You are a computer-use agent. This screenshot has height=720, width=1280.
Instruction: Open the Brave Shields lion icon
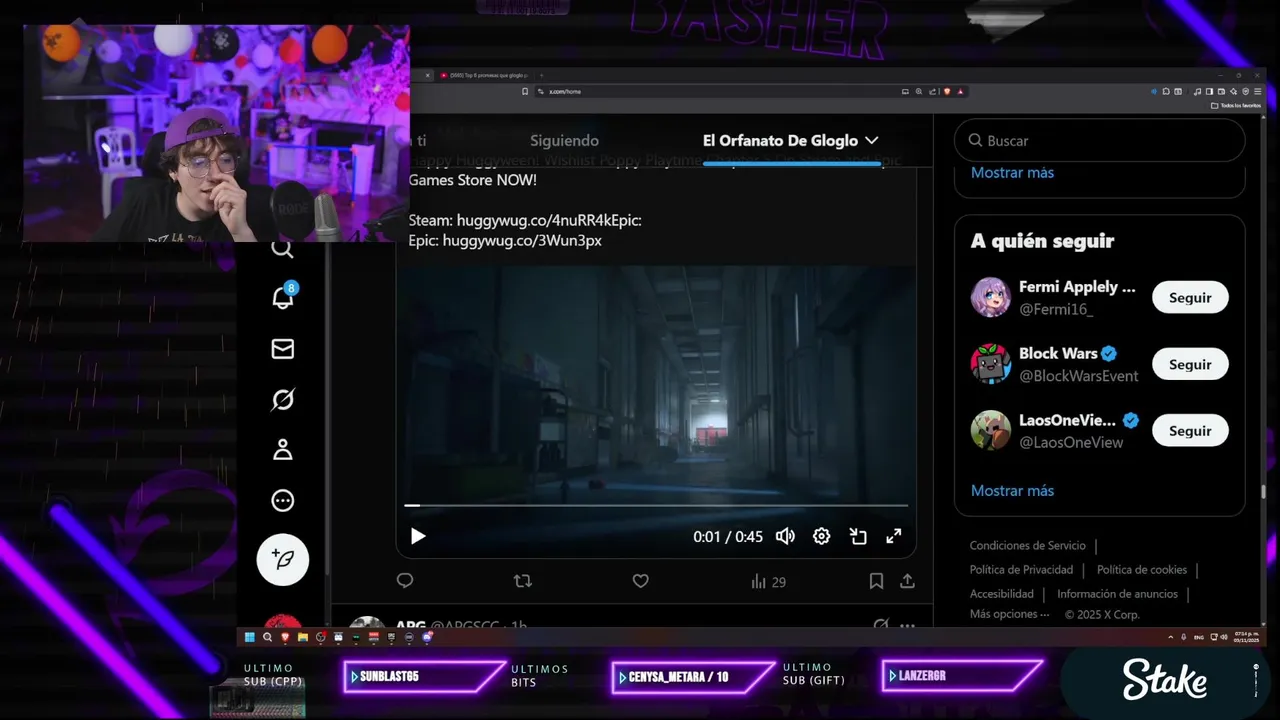pyautogui.click(x=946, y=91)
